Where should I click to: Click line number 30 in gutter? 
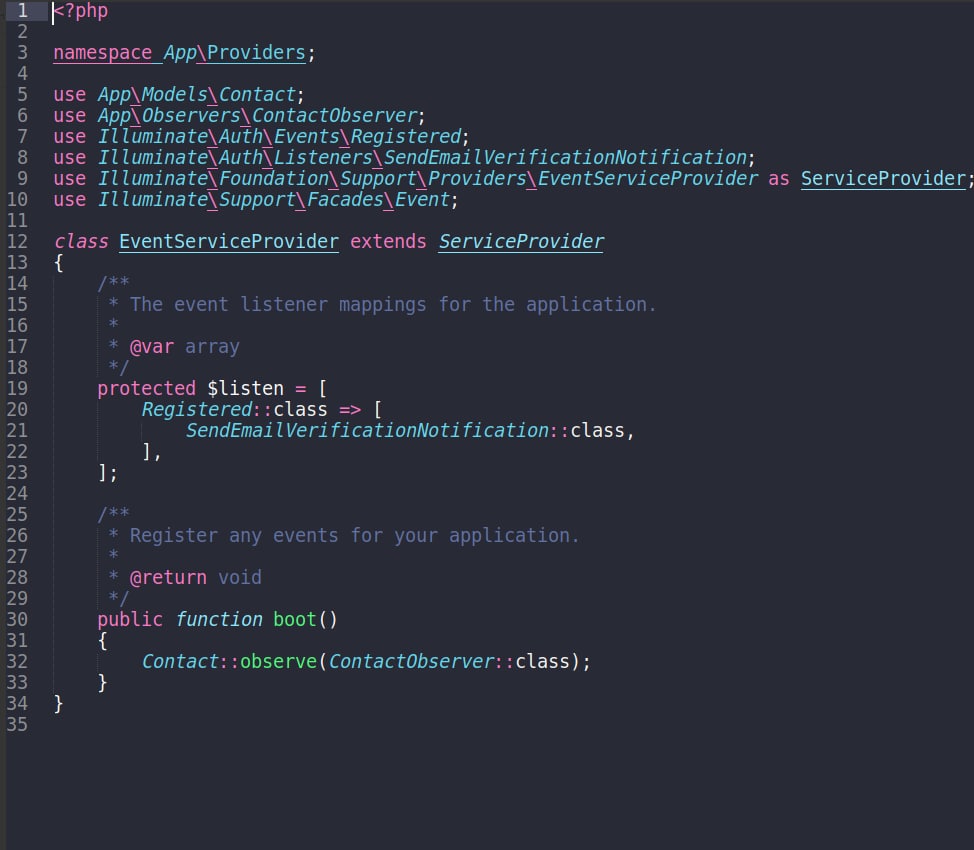[x=17, y=620]
